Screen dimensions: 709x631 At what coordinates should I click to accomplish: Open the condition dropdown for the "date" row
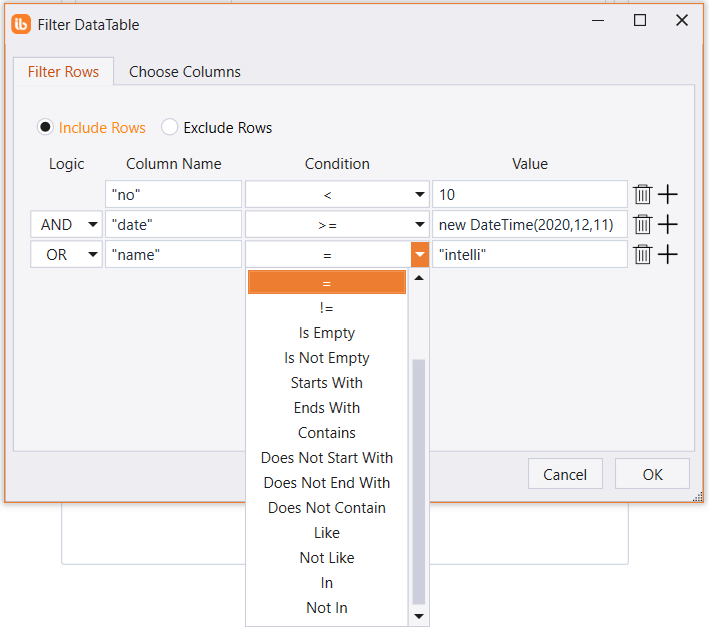(337, 224)
